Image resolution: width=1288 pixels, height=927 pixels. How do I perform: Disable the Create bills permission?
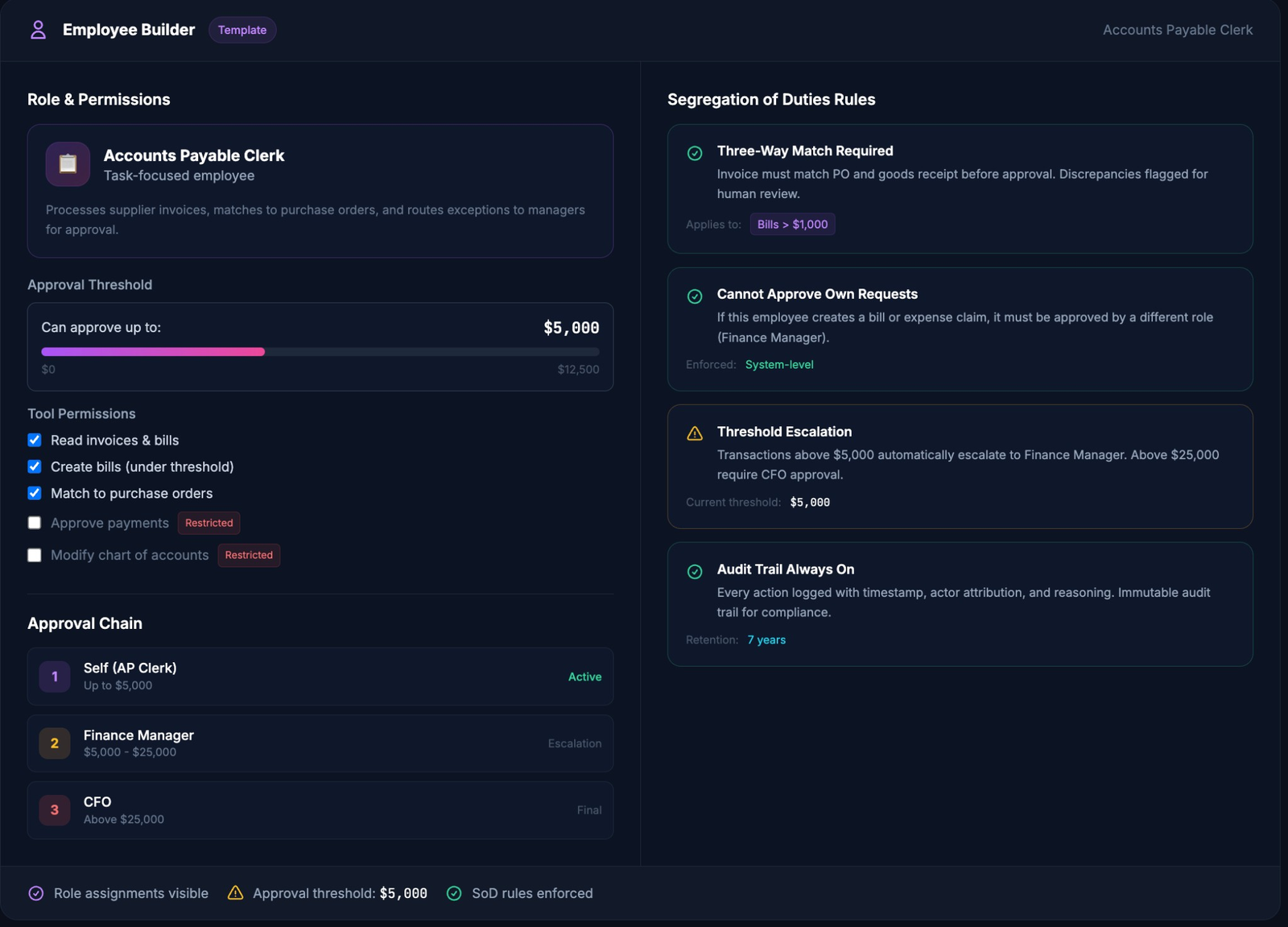tap(35, 466)
